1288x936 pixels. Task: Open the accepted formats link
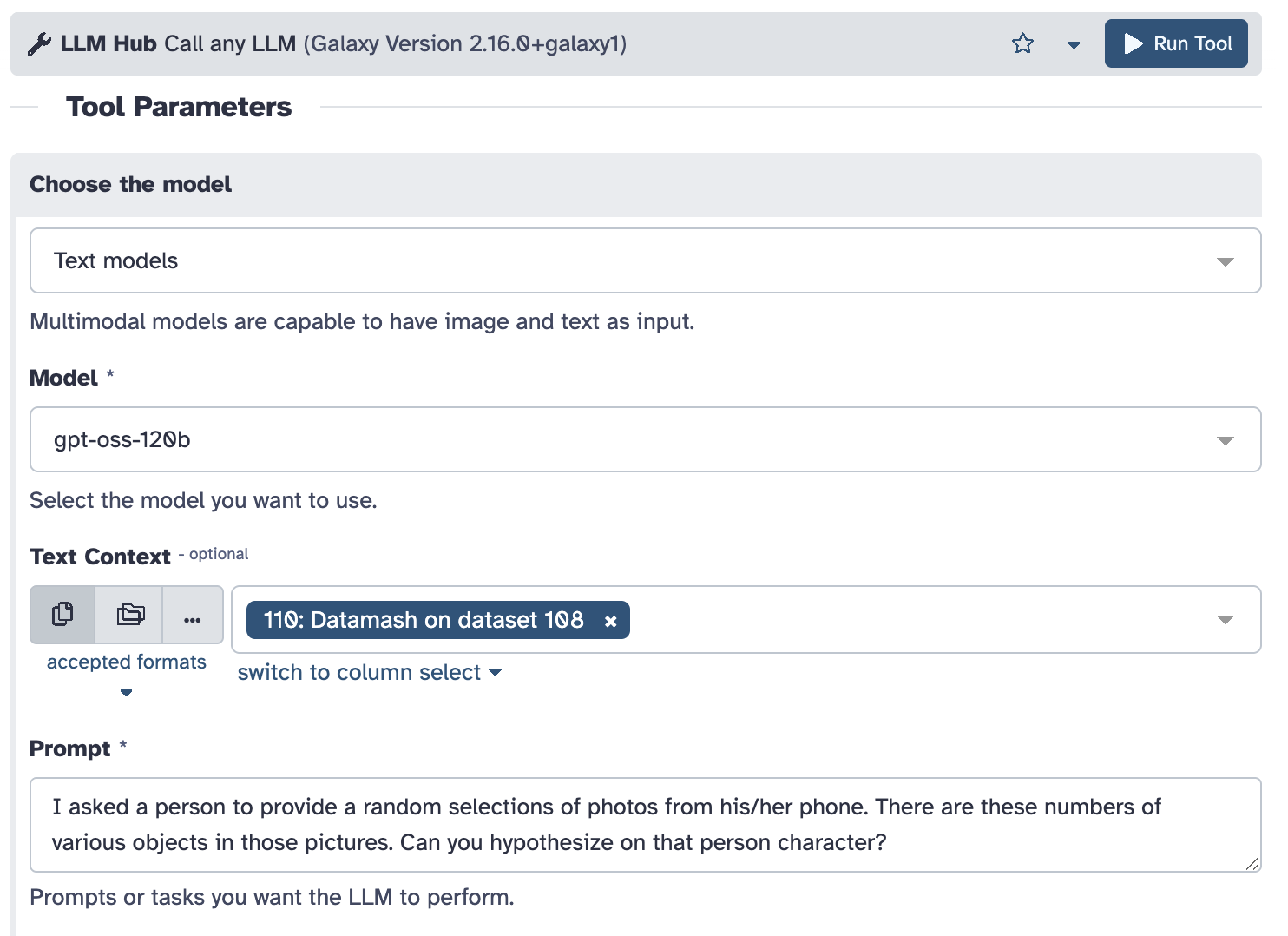click(126, 662)
